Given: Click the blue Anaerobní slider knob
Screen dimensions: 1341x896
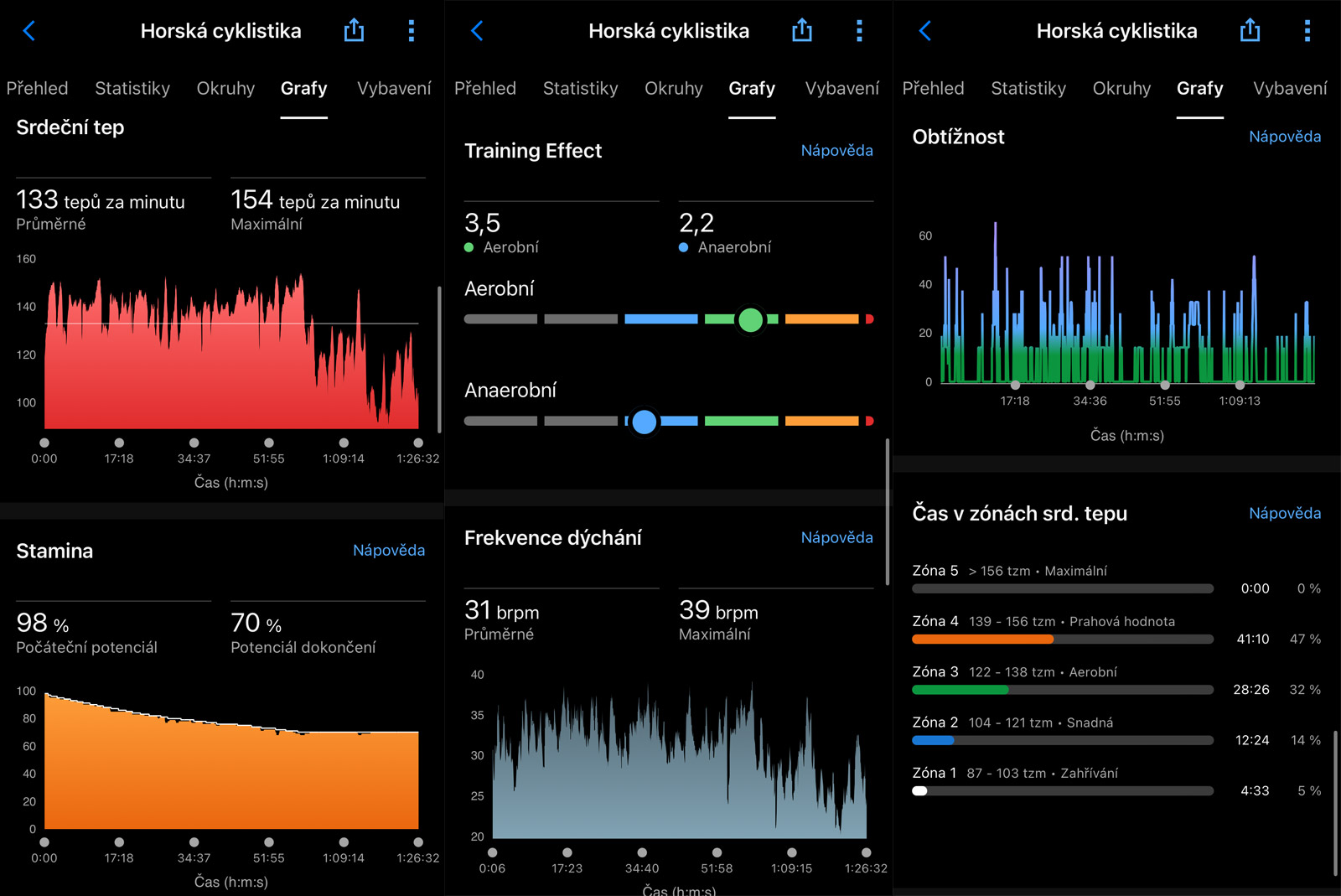Looking at the screenshot, I should click(644, 421).
